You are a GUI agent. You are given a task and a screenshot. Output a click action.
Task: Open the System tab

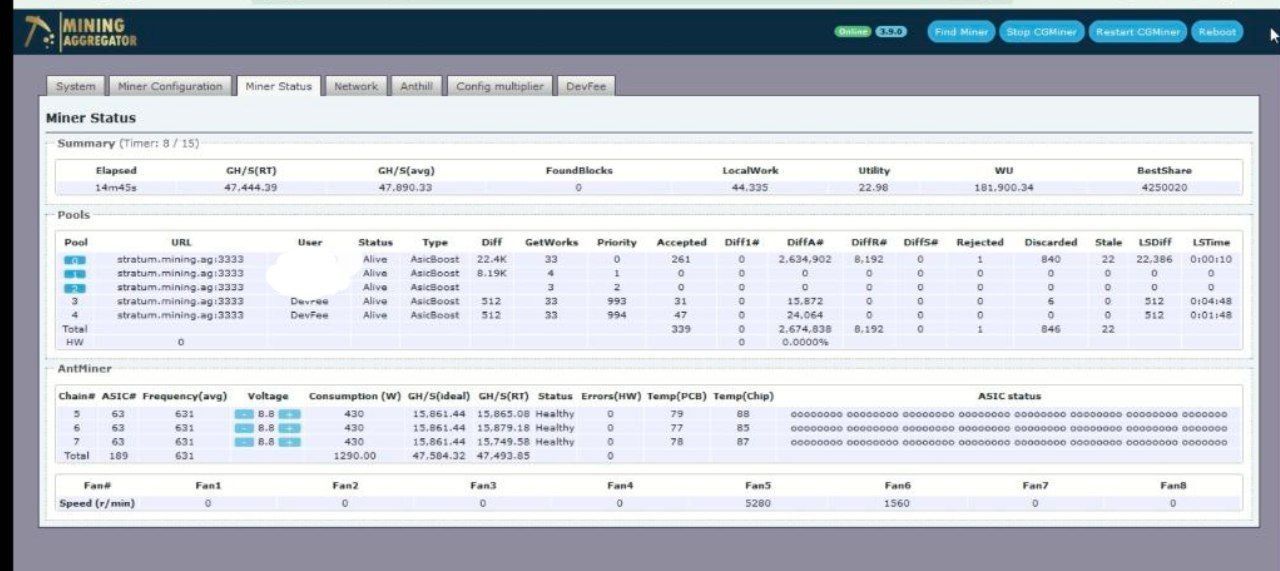click(x=76, y=86)
